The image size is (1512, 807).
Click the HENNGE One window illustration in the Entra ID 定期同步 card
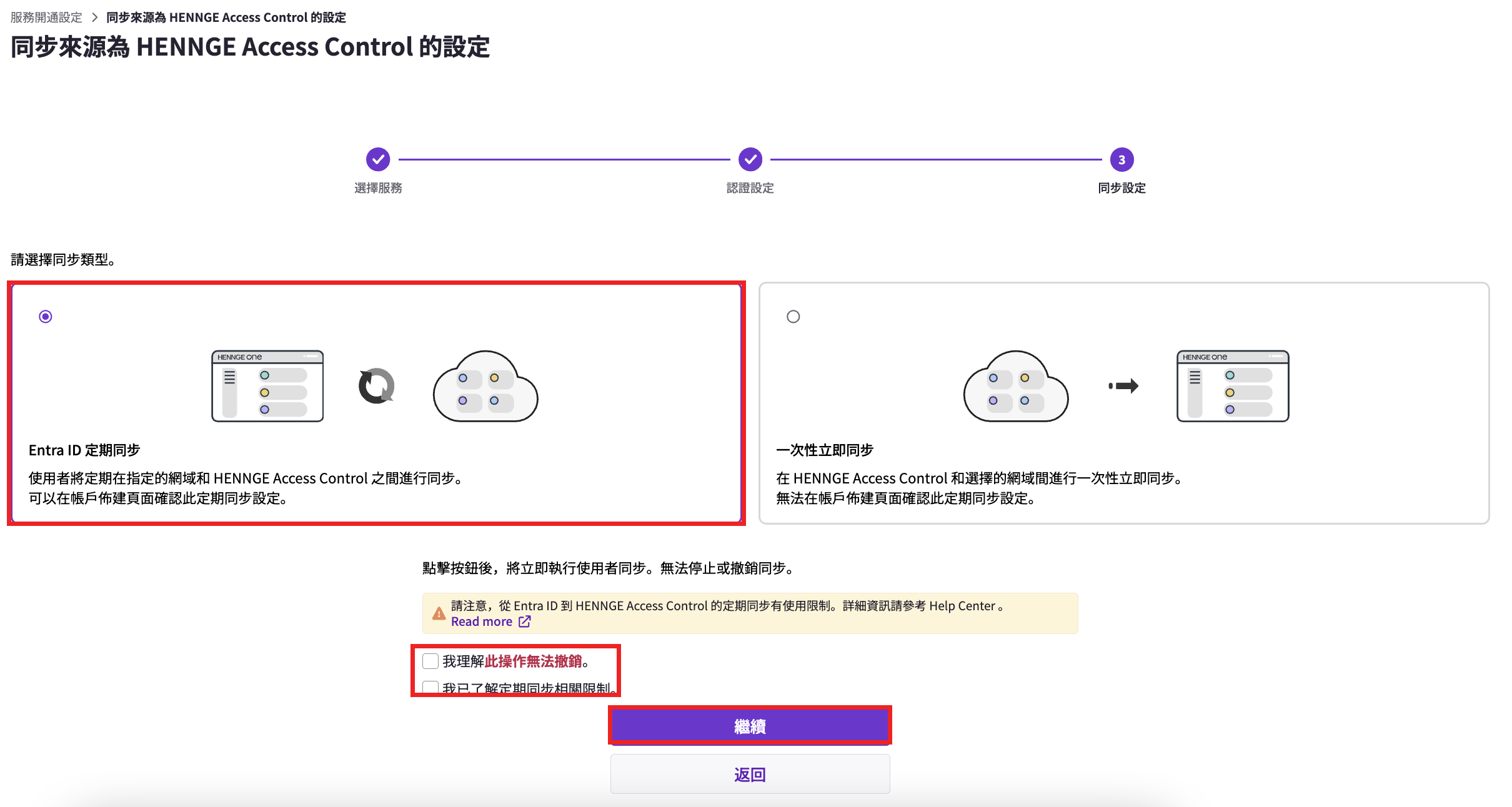pyautogui.click(x=267, y=386)
